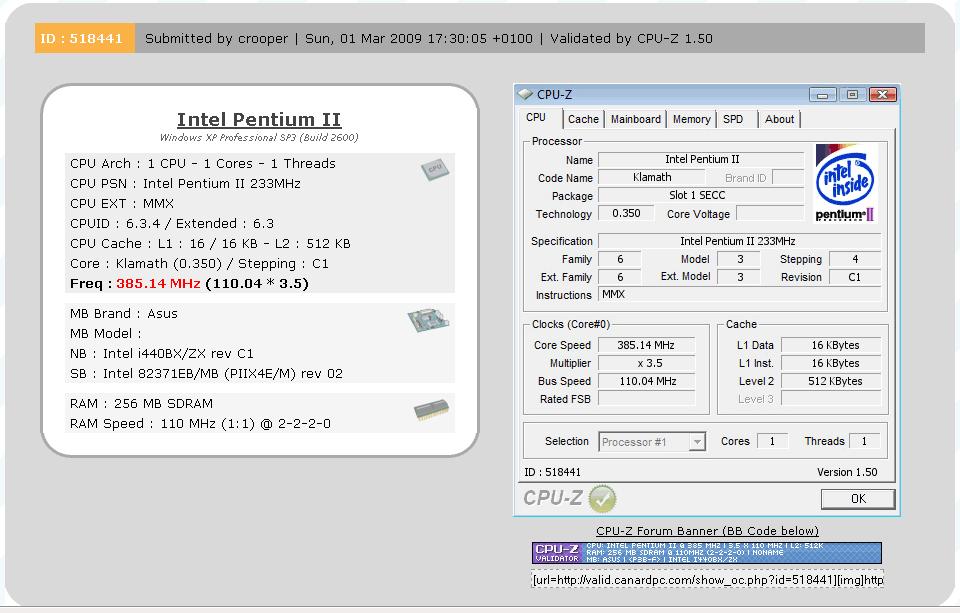This screenshot has width=960, height=613.
Task: Click the Bus Speed value 110.04 MHz
Action: [647, 381]
